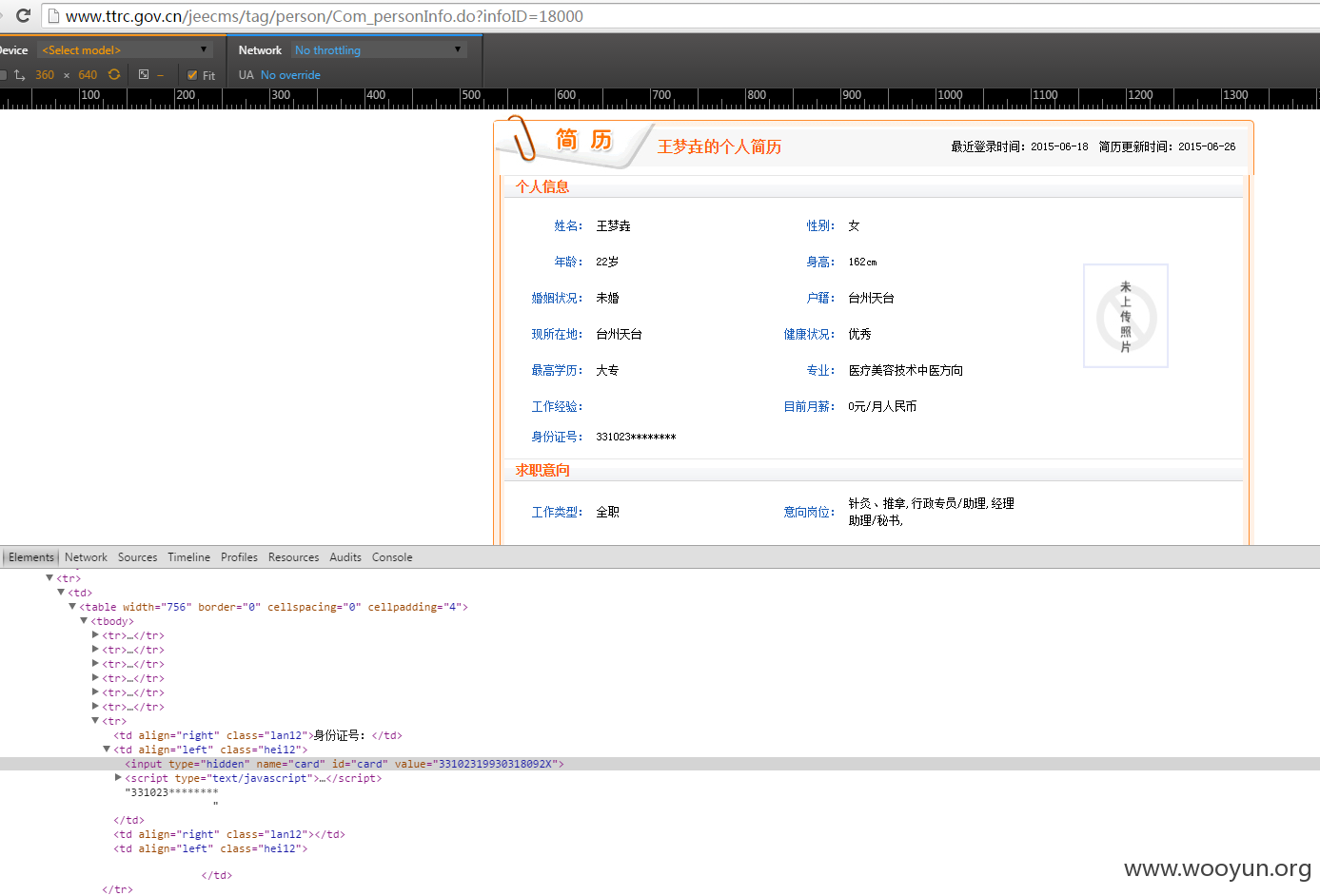Screen dimensions: 1320x896
Task: Click the marital status value 未婚
Action: pos(607,298)
